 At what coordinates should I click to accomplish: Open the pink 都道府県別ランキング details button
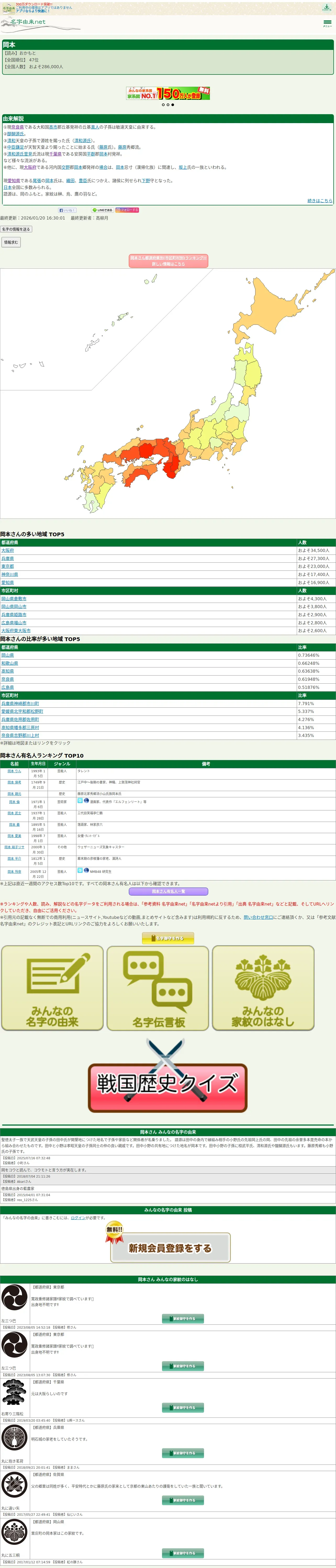(168, 261)
